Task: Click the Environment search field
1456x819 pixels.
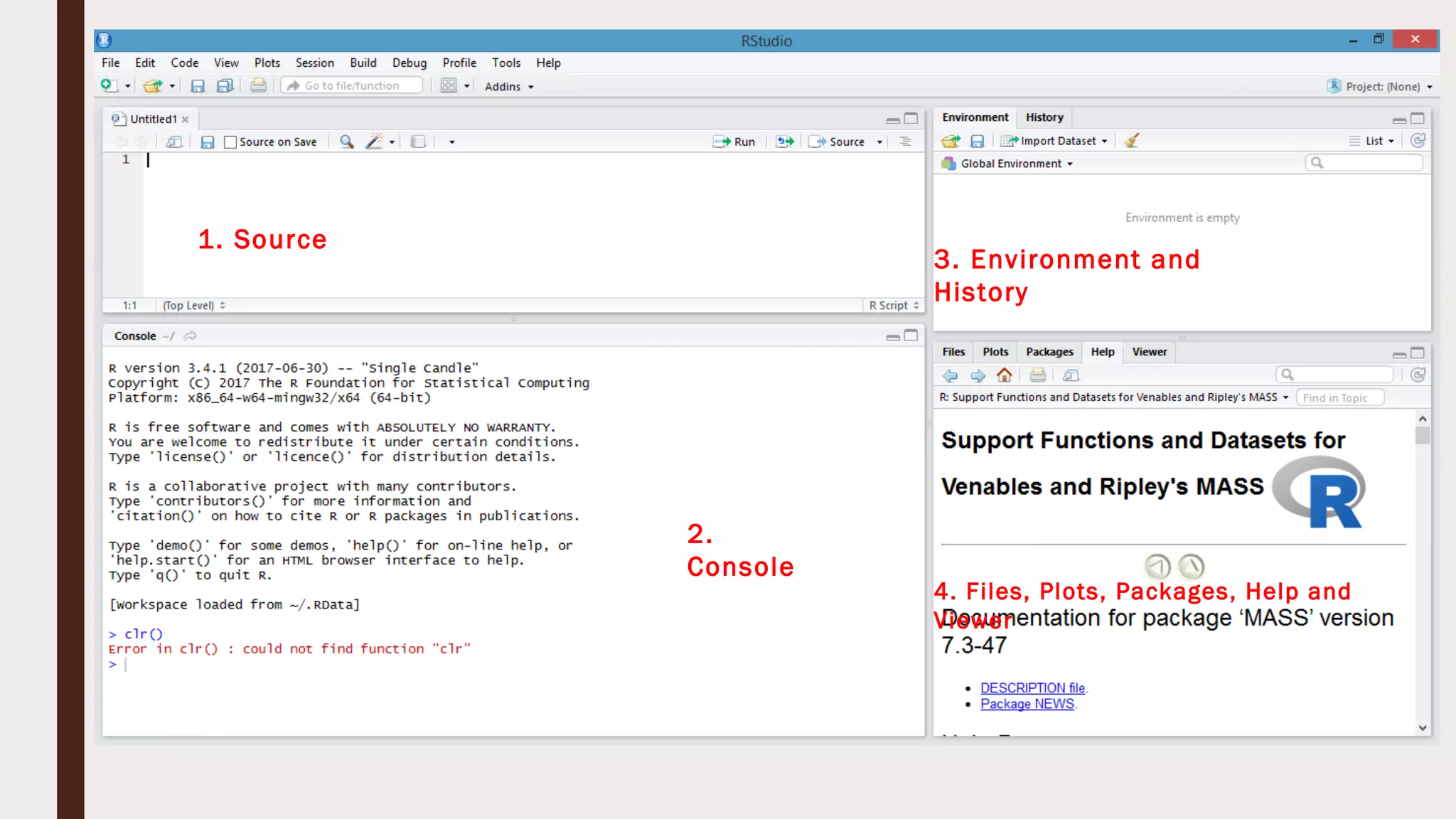Action: pyautogui.click(x=1364, y=163)
